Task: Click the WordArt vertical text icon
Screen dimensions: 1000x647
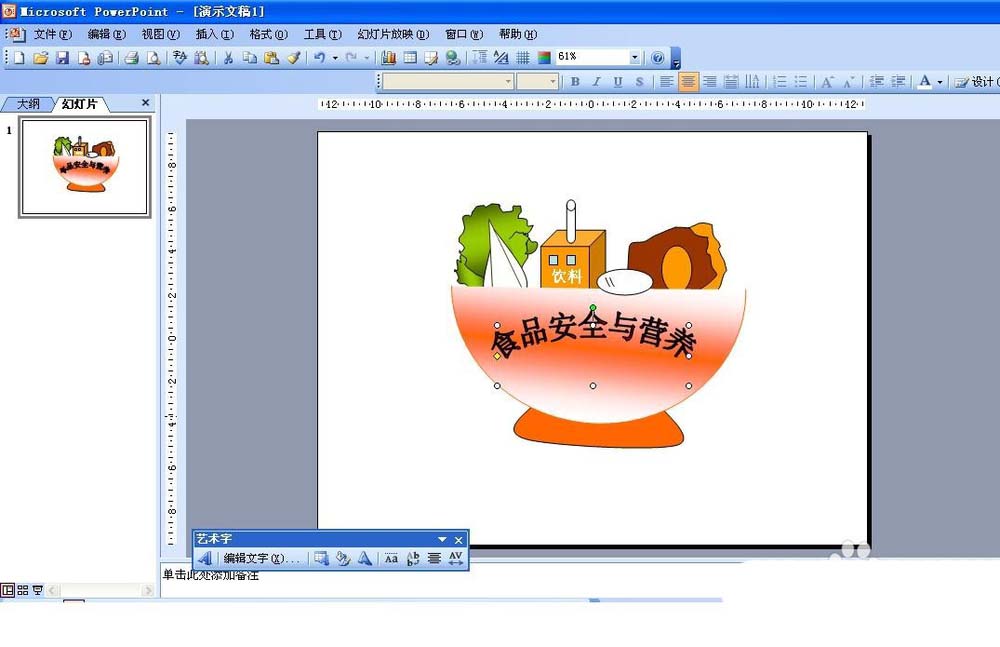Action: coord(412,559)
